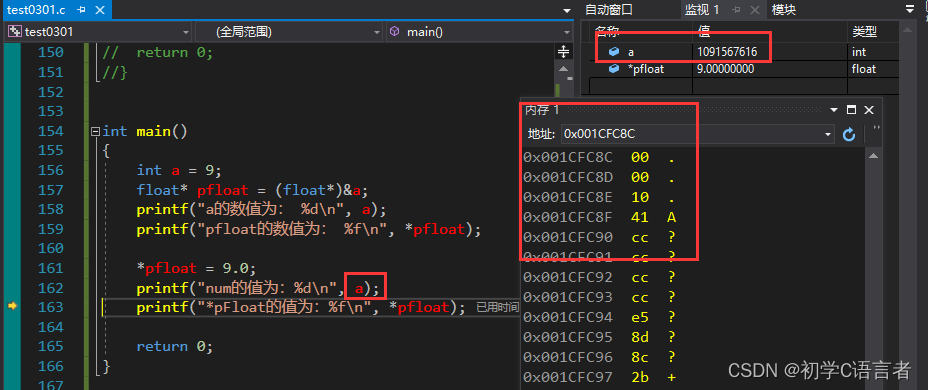Click the 已用时间 elapsed-time hint
This screenshot has height=390, width=928.
(x=498, y=307)
